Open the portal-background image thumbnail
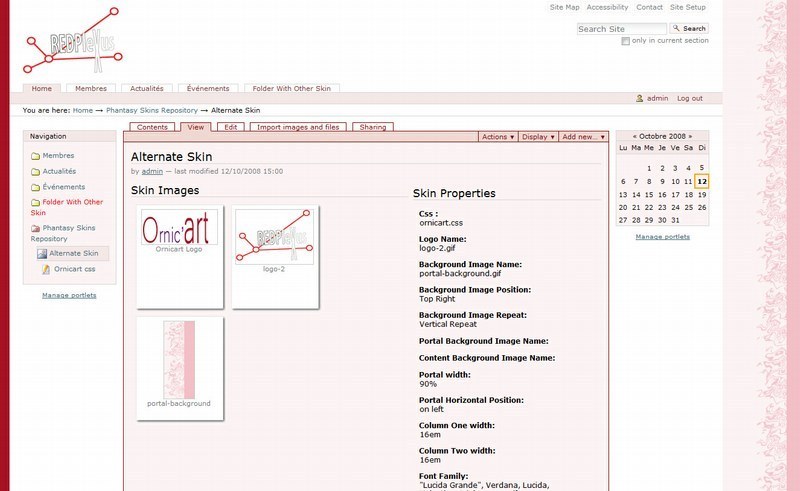800x491 pixels. click(x=179, y=362)
